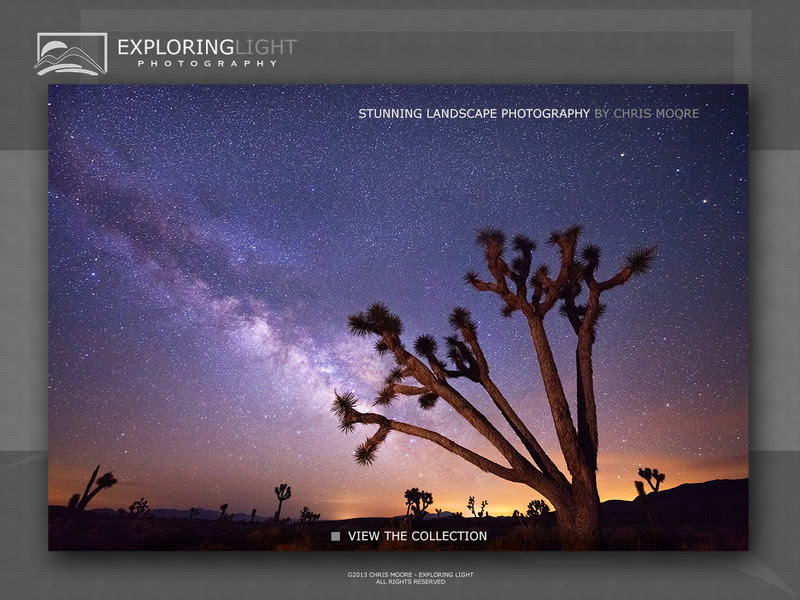Click the Joshua tree night sky photo

coord(398,317)
